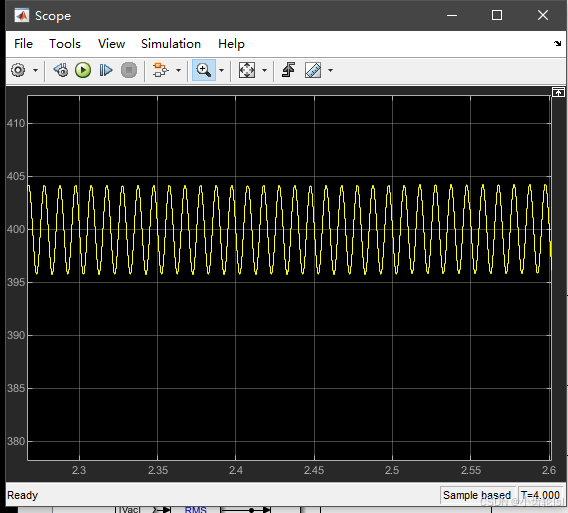Screen dimensions: 568x513
Task: Open the File menu
Action: [x=23, y=44]
